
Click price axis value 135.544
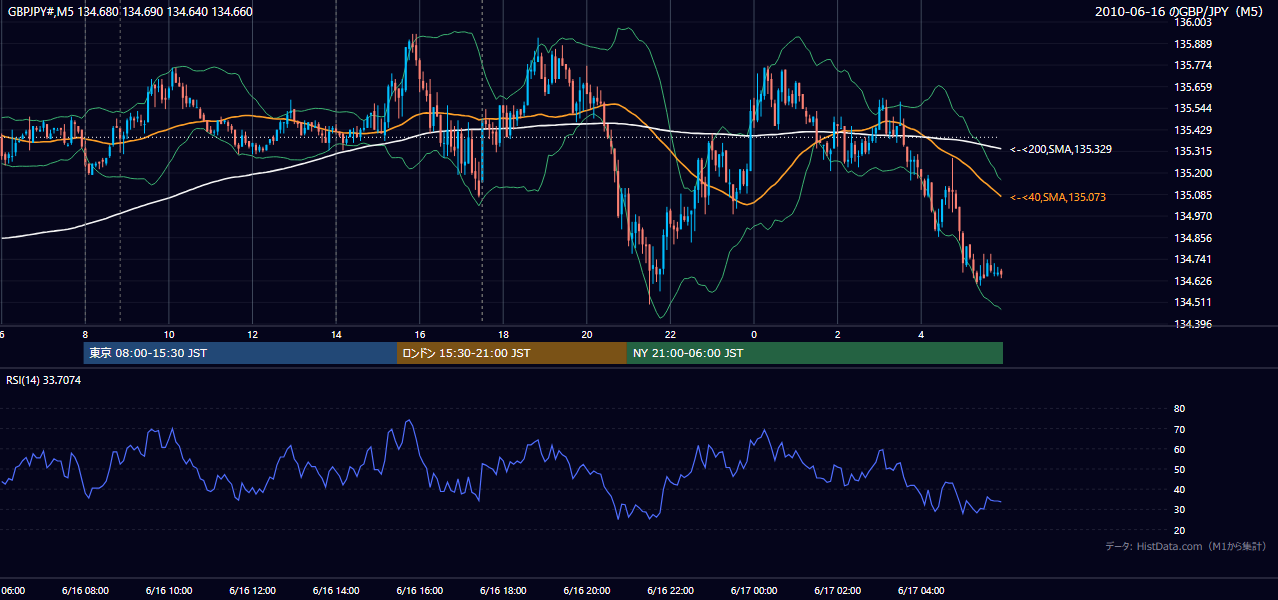click(x=1193, y=108)
